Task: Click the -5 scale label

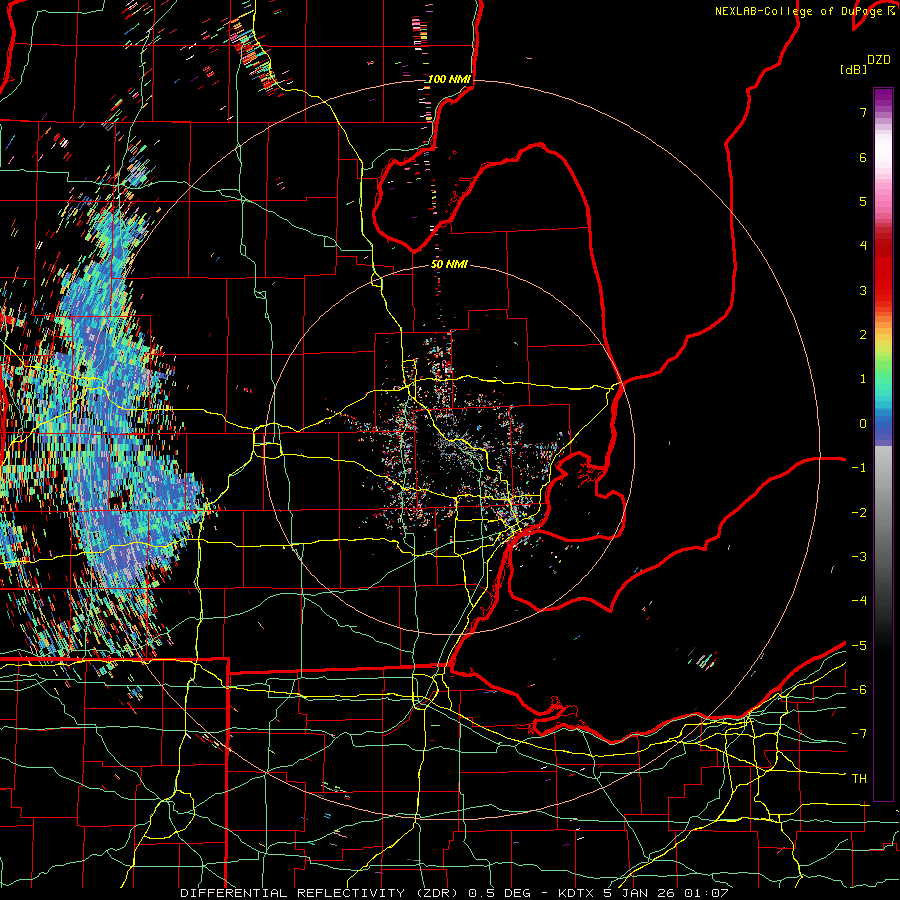Action: pos(859,646)
